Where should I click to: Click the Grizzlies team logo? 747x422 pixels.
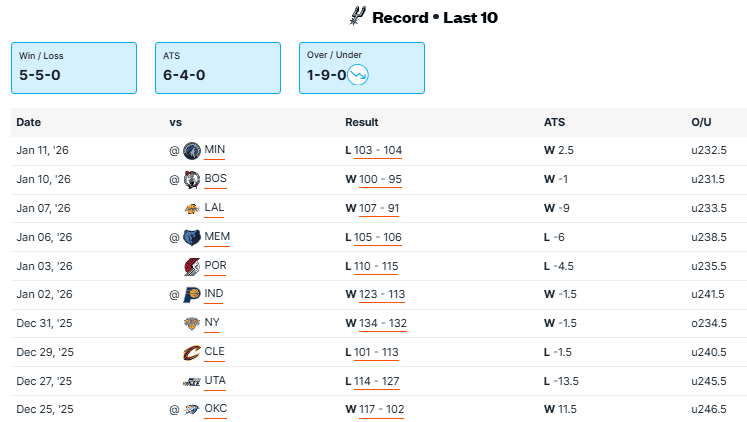192,238
